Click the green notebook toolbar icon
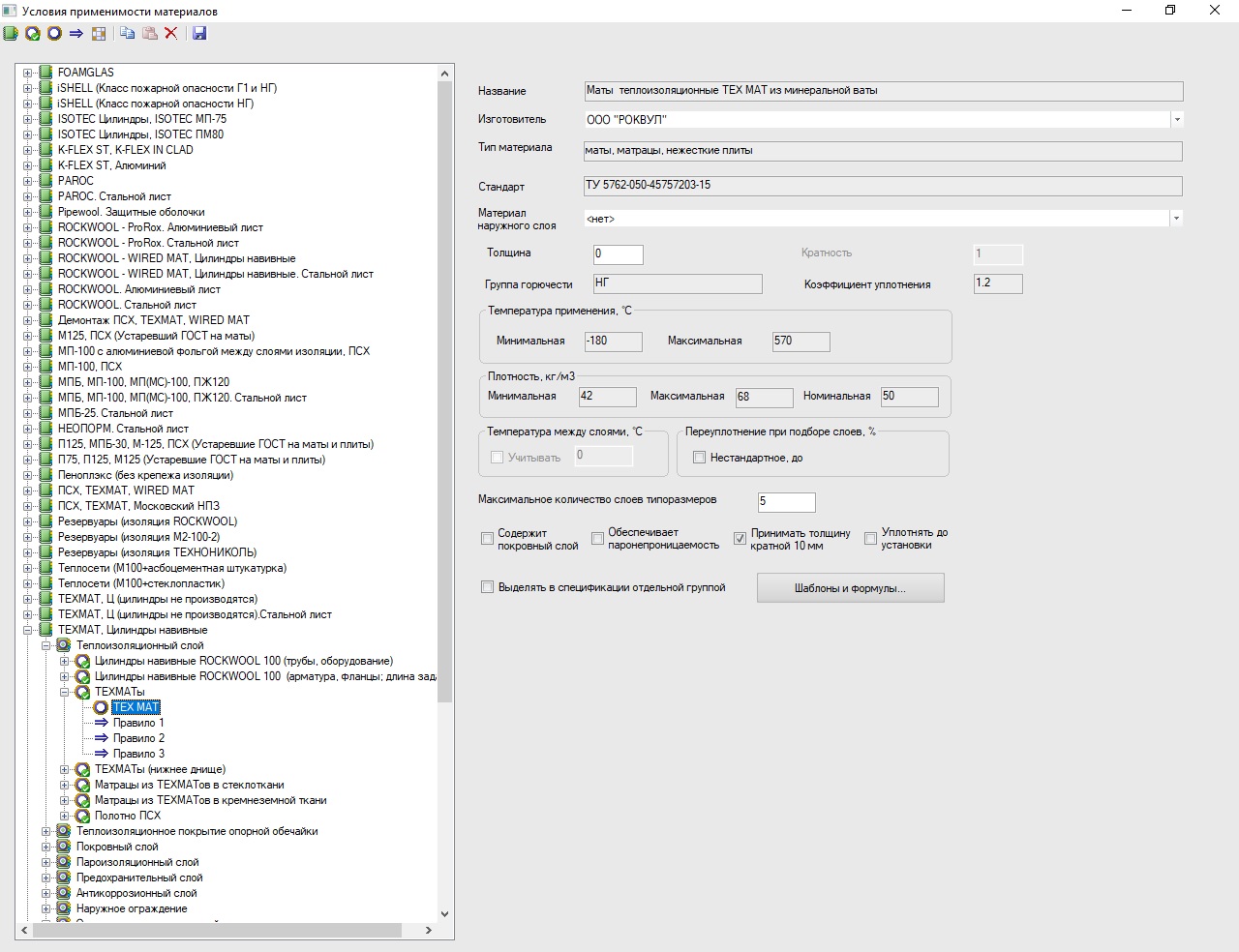The image size is (1239, 952). pyautogui.click(x=11, y=33)
